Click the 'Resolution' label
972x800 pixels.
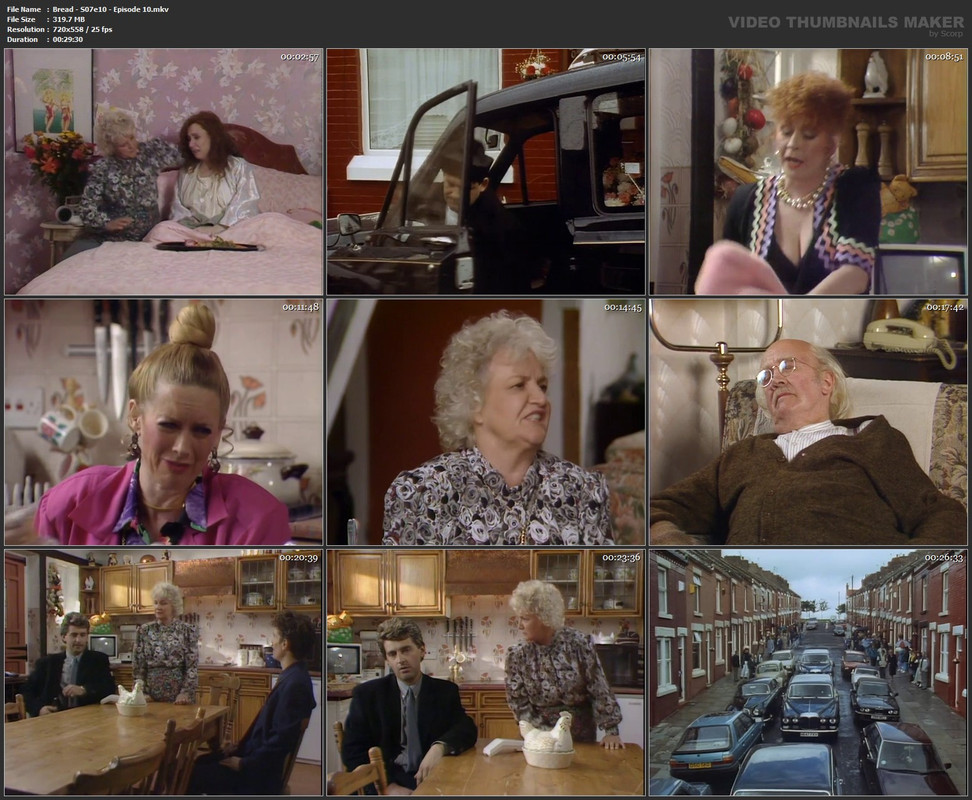25,29
